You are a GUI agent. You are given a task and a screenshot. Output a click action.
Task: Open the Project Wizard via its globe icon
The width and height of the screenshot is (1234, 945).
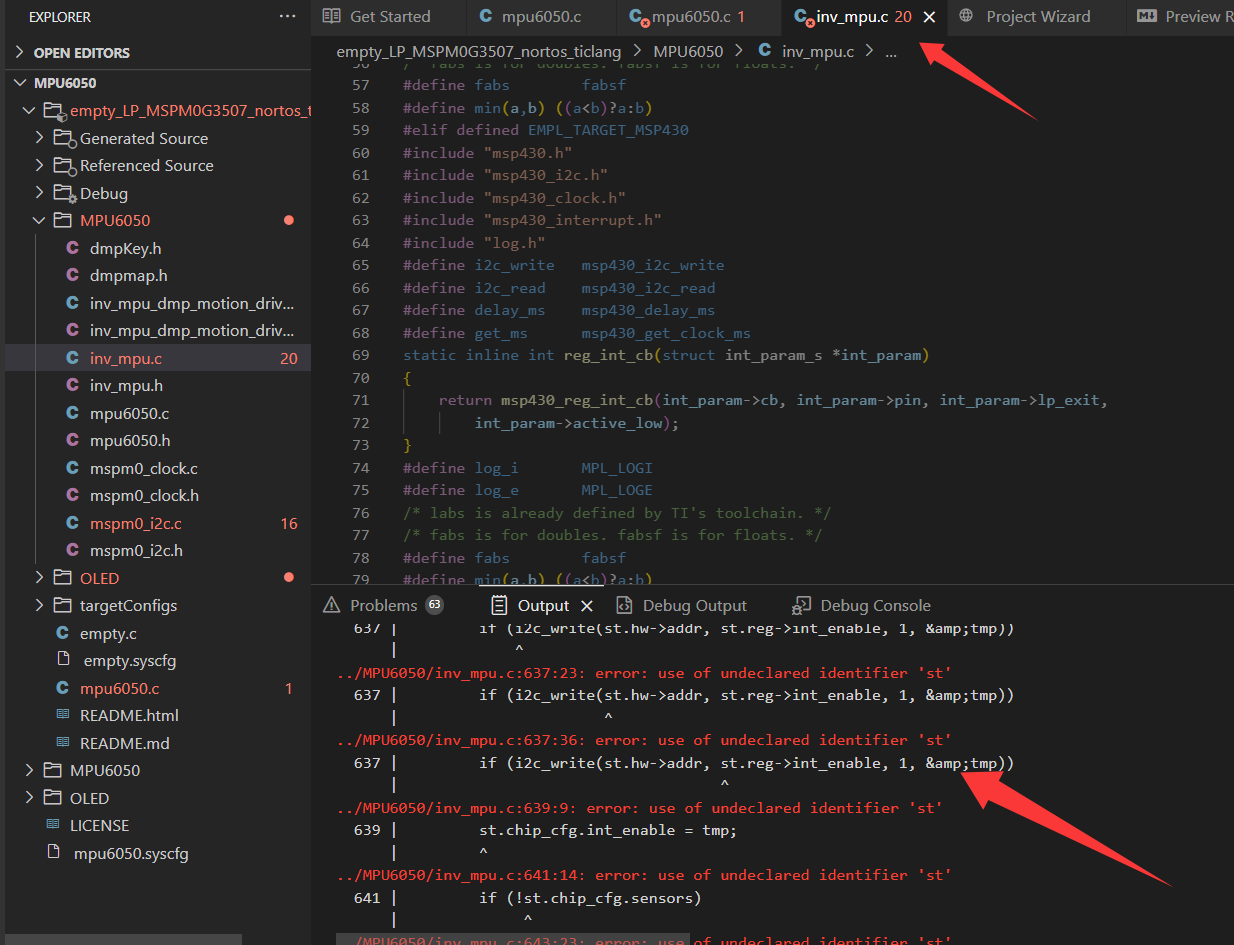click(965, 16)
